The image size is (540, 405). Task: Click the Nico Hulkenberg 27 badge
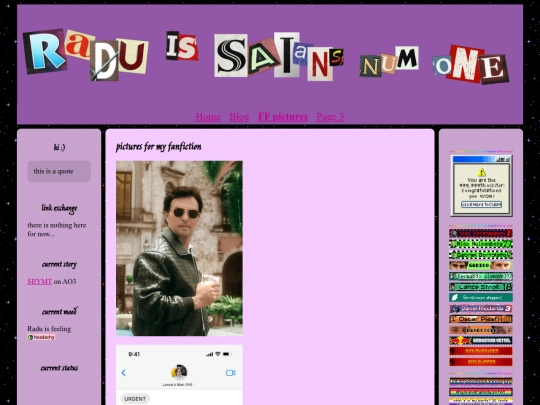480,244
